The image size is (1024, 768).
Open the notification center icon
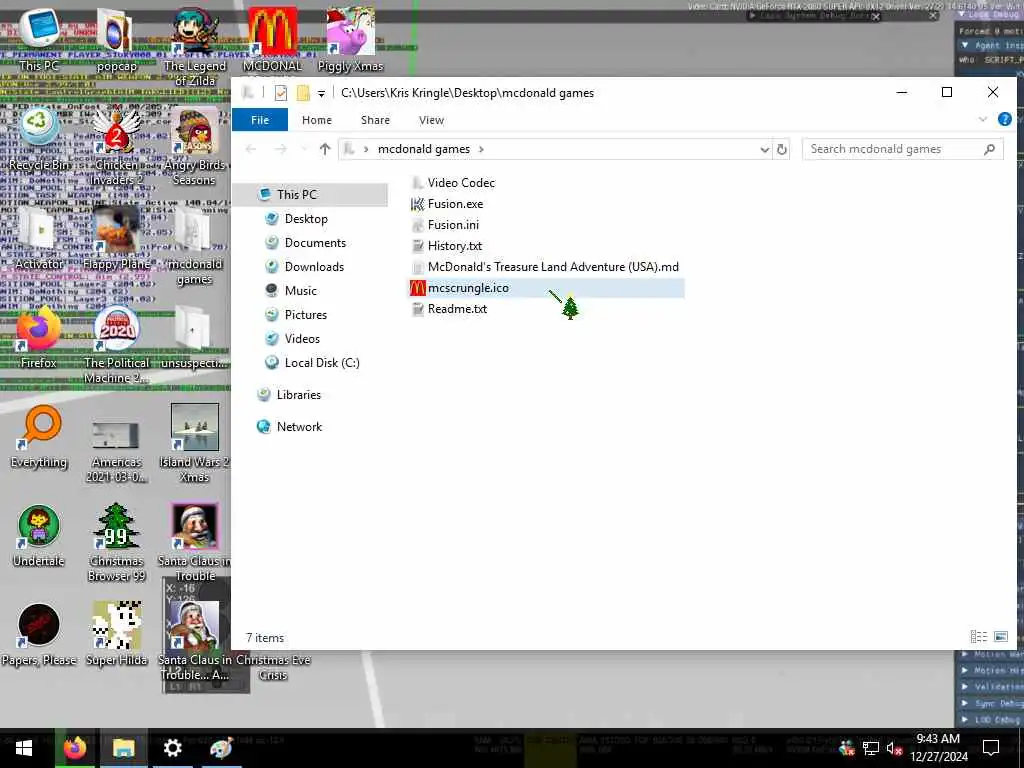point(991,748)
